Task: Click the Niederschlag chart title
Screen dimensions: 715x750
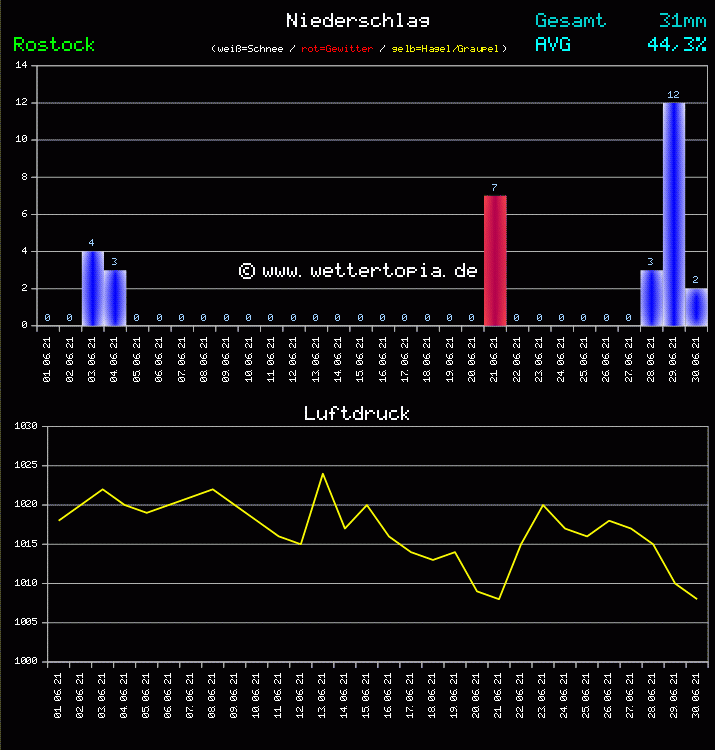Action: [357, 20]
